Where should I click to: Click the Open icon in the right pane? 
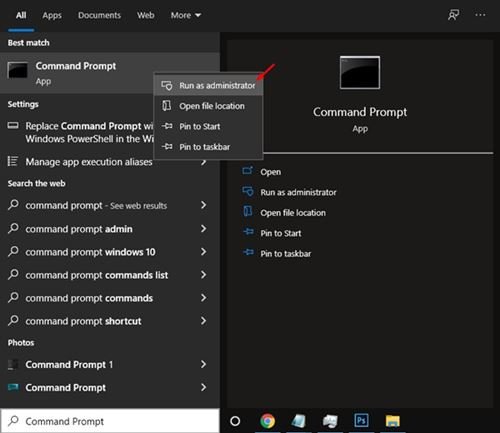click(x=248, y=171)
